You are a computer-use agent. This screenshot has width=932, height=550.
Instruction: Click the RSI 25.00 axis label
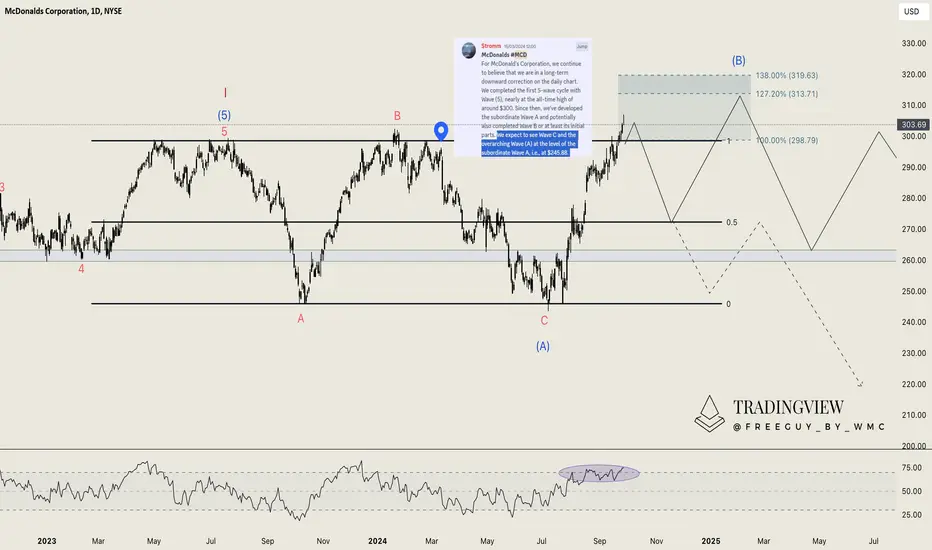(912, 515)
